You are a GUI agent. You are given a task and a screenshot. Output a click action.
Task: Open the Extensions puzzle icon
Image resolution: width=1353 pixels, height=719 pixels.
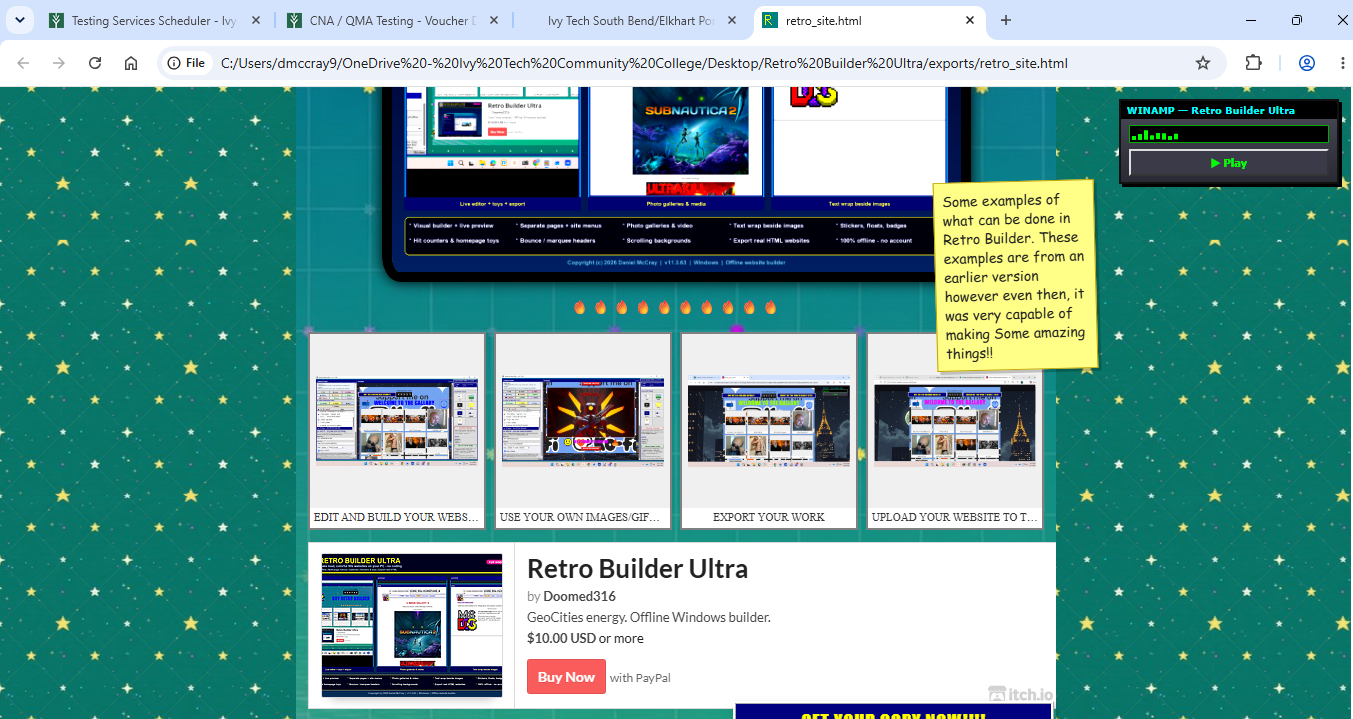pos(1253,63)
